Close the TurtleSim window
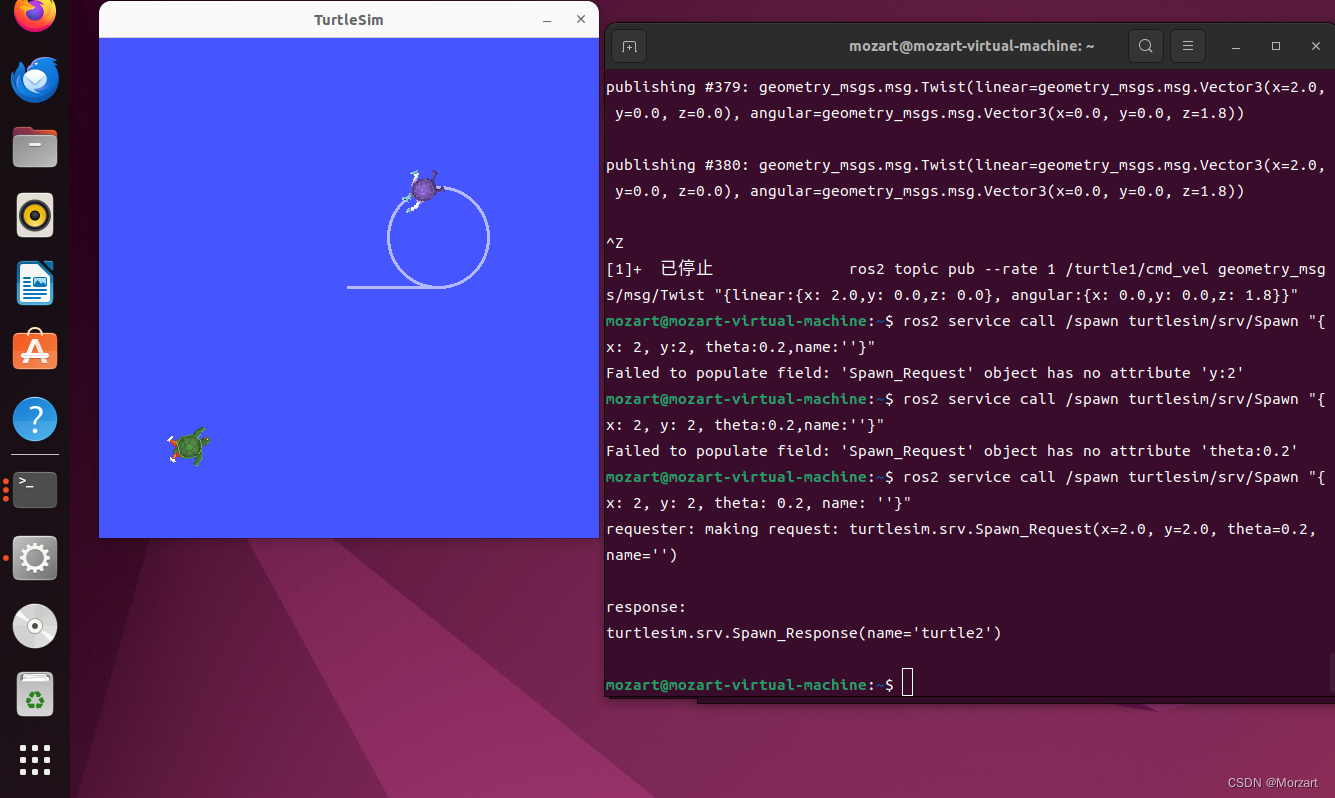 (x=581, y=20)
